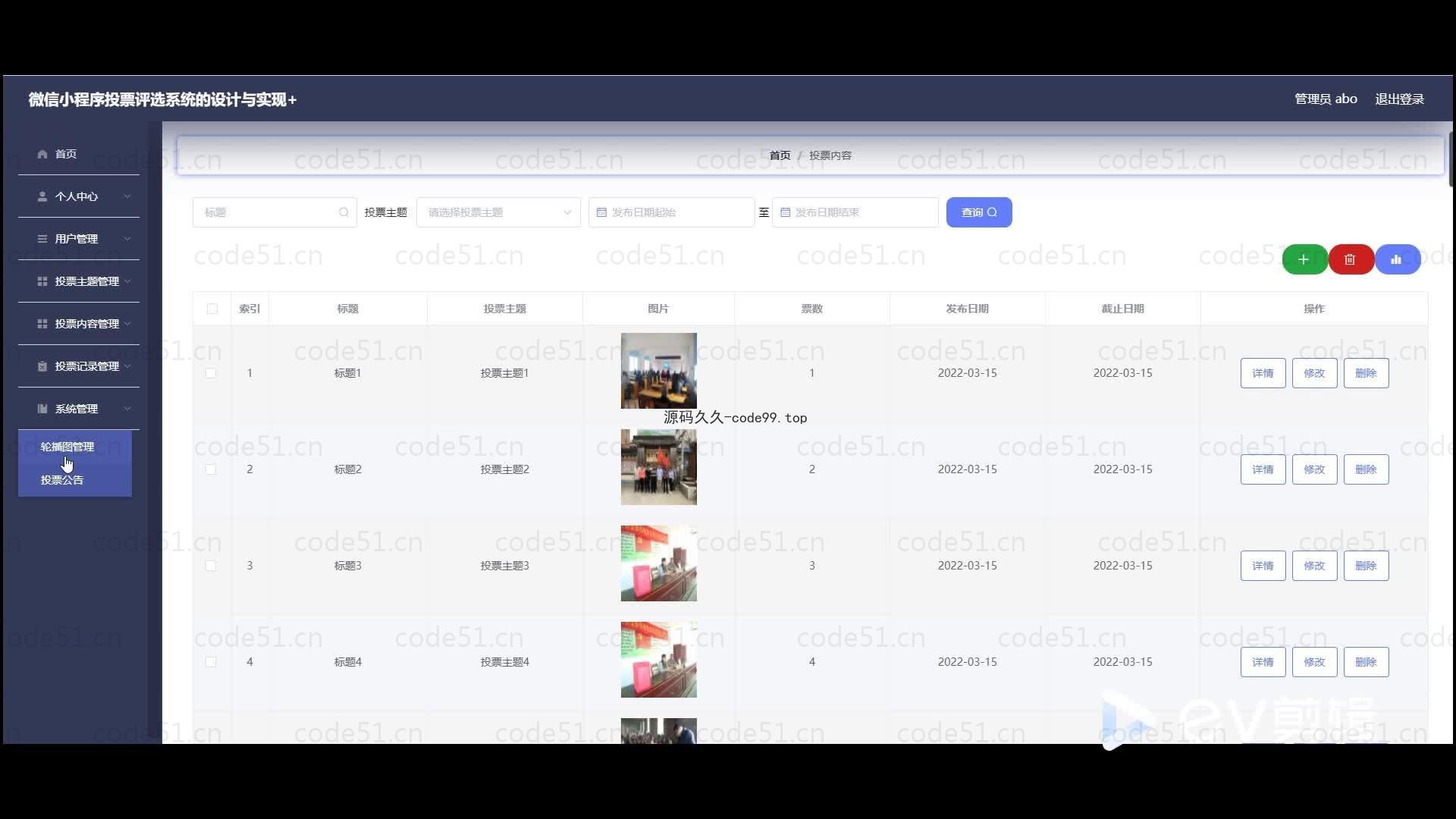Click the icon beside 系统管理

[x=42, y=409]
